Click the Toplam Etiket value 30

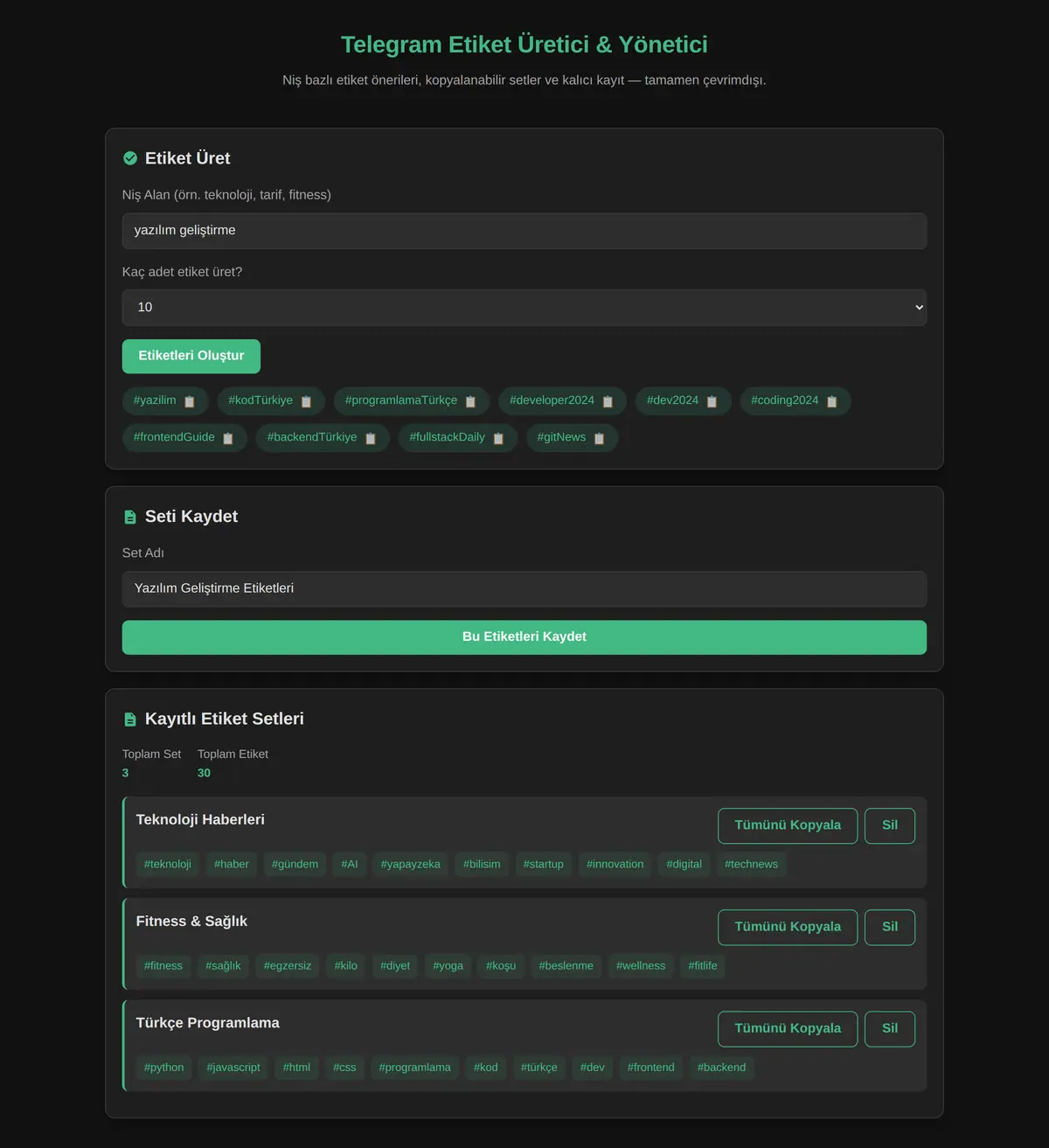pos(204,773)
